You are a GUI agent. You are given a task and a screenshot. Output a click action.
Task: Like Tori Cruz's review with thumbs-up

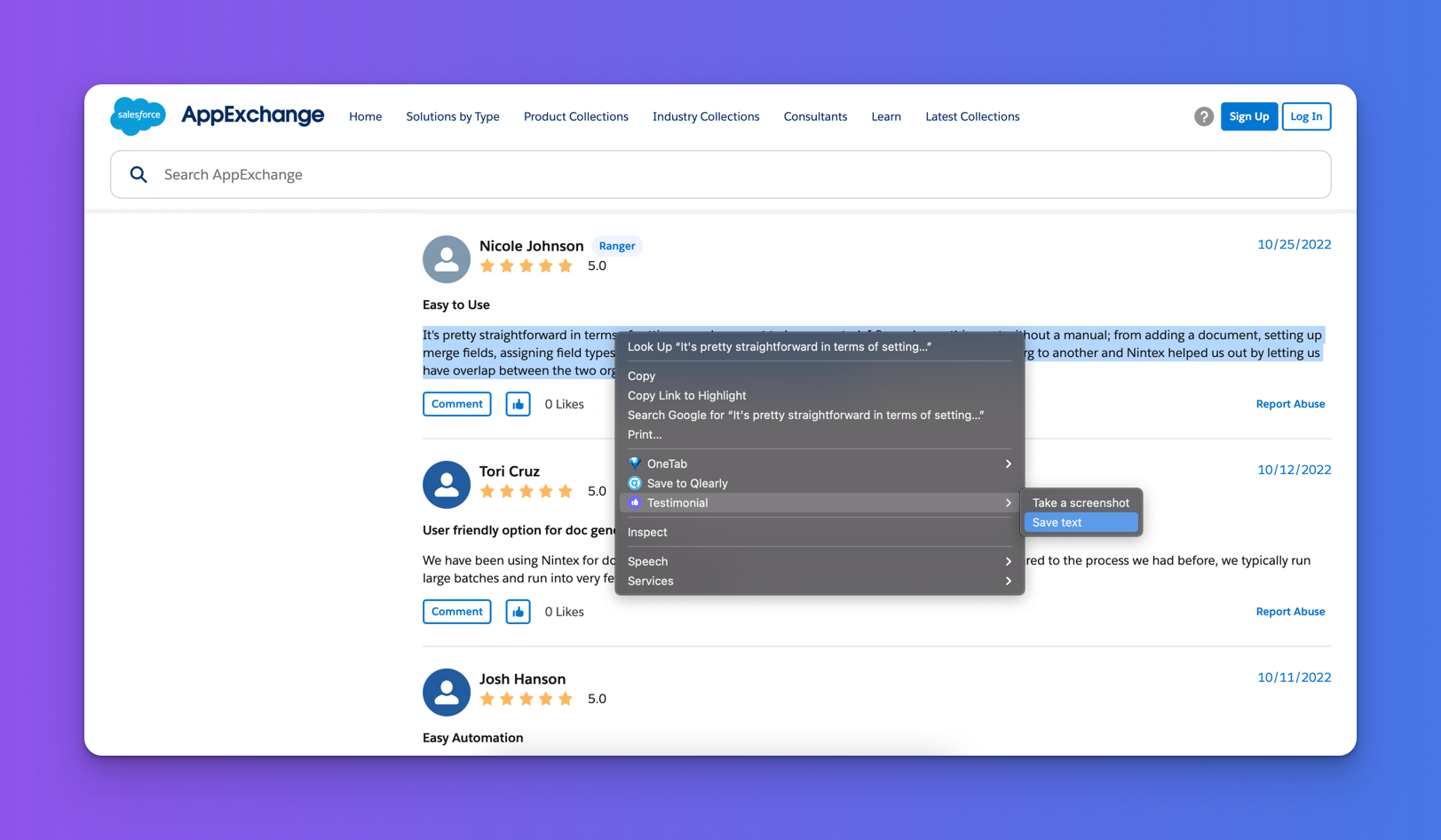point(519,612)
